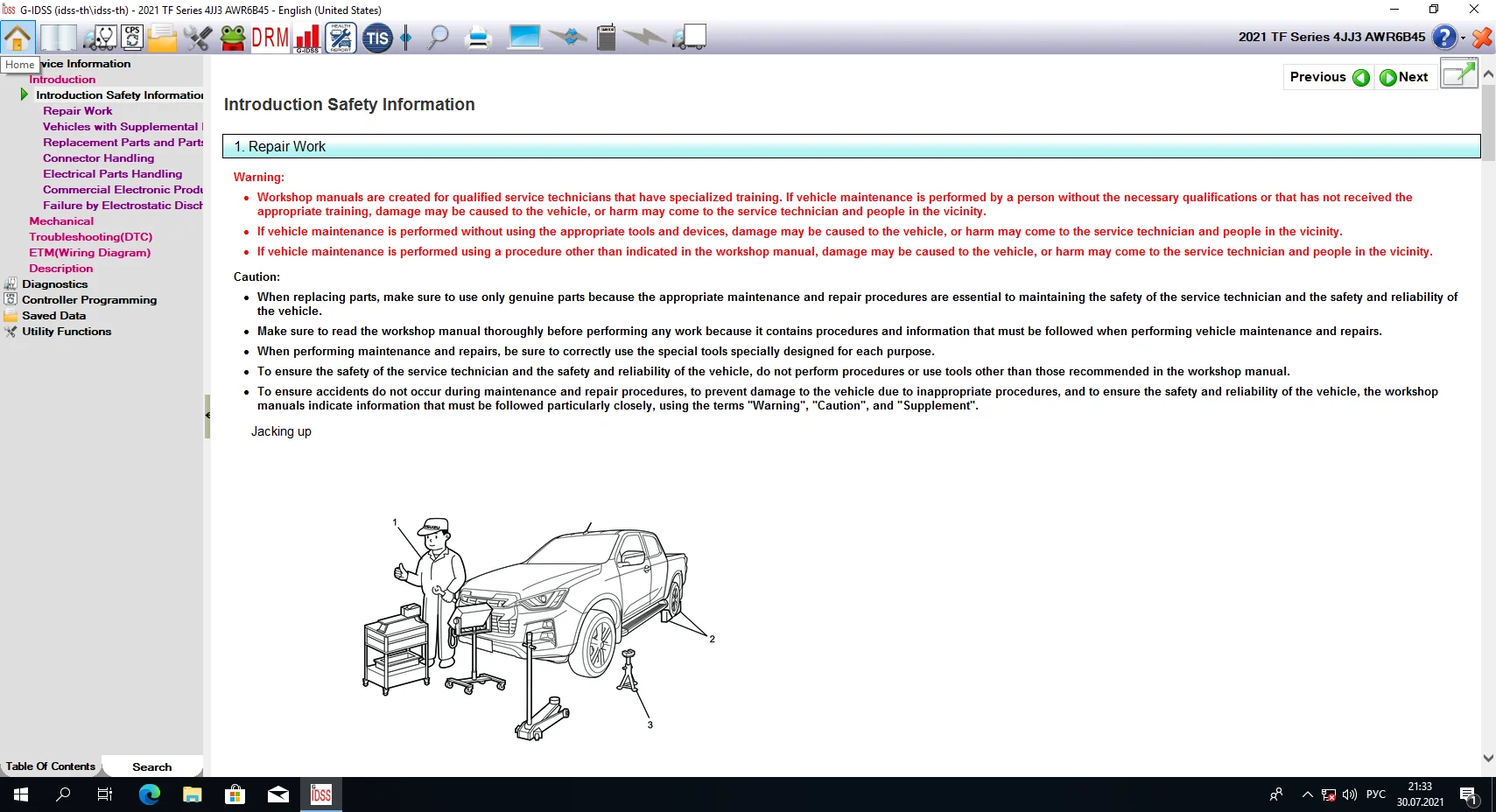Click the document scrollbar down arrow
The height and width of the screenshot is (812, 1496).
click(1488, 759)
